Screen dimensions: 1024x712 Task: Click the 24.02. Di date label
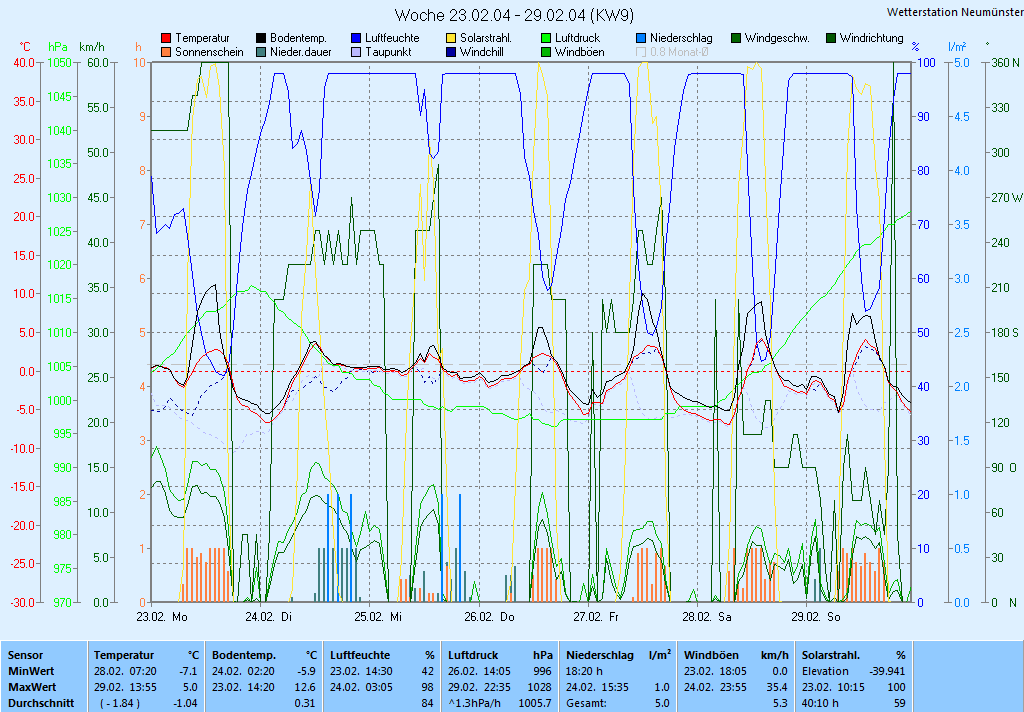click(x=268, y=617)
